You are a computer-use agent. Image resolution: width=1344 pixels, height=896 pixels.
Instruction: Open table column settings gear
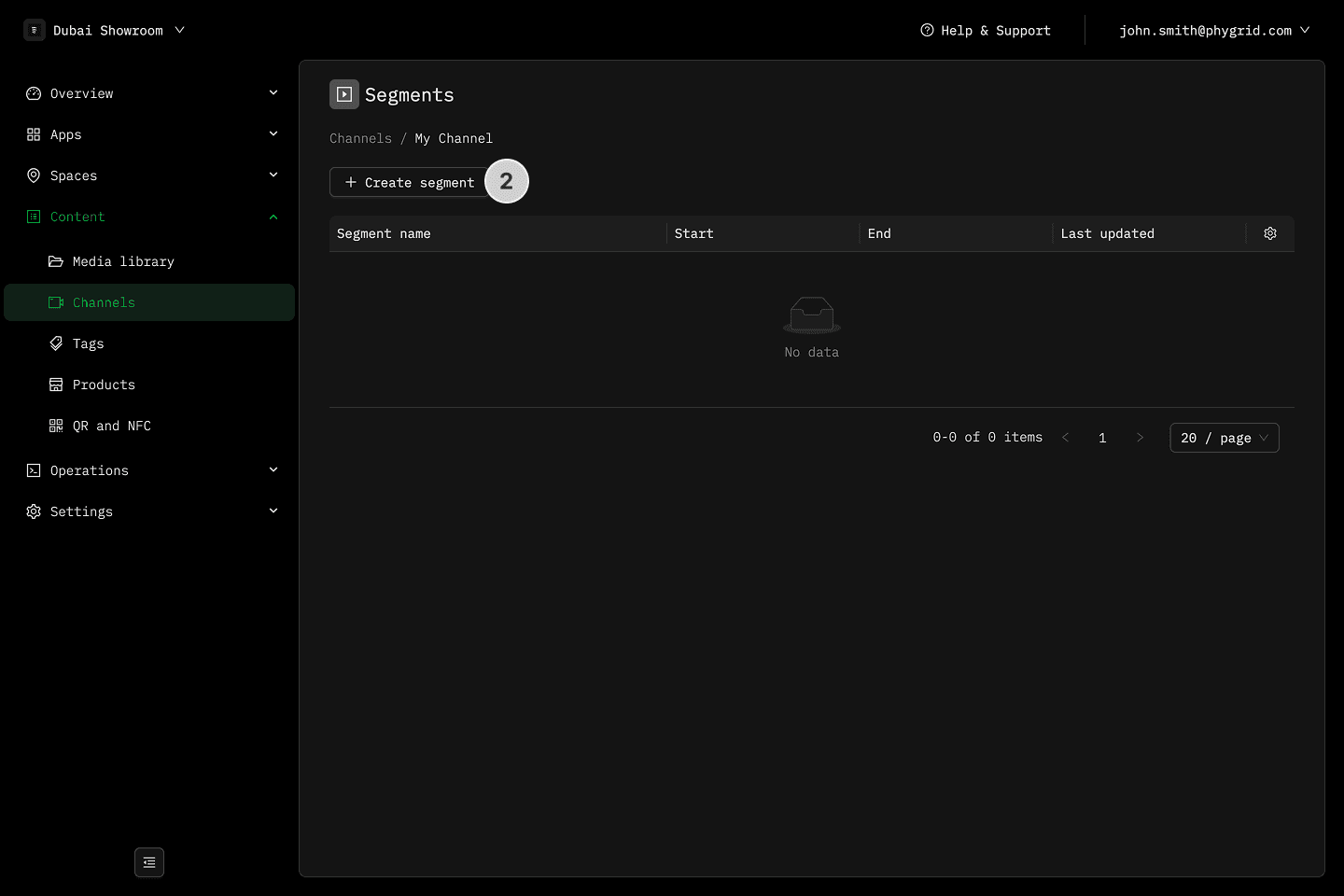pyautogui.click(x=1270, y=233)
